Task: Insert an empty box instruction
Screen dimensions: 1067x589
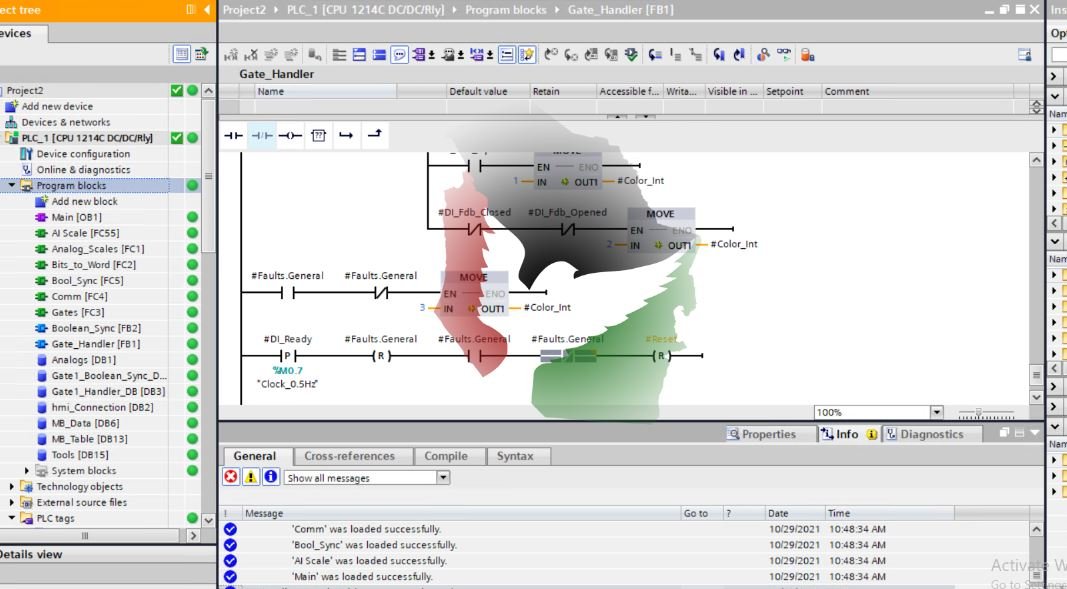Action: click(x=318, y=136)
